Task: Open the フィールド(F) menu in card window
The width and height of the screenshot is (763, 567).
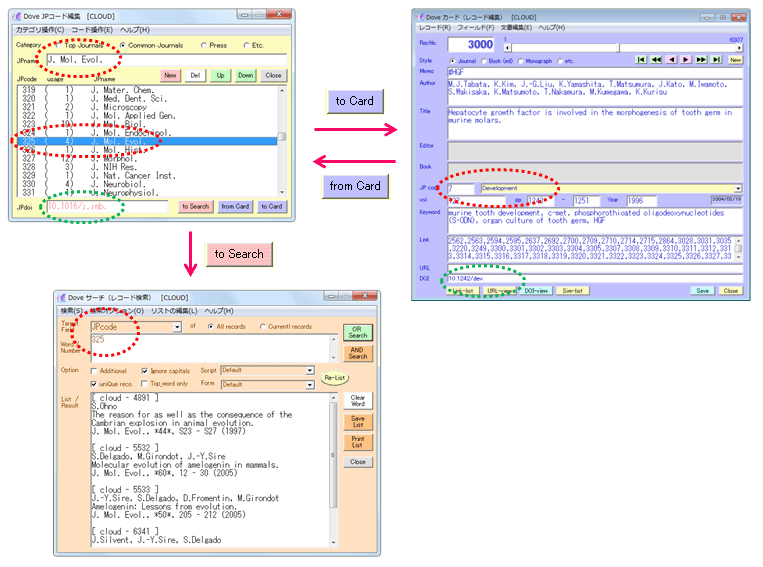Action: click(475, 27)
